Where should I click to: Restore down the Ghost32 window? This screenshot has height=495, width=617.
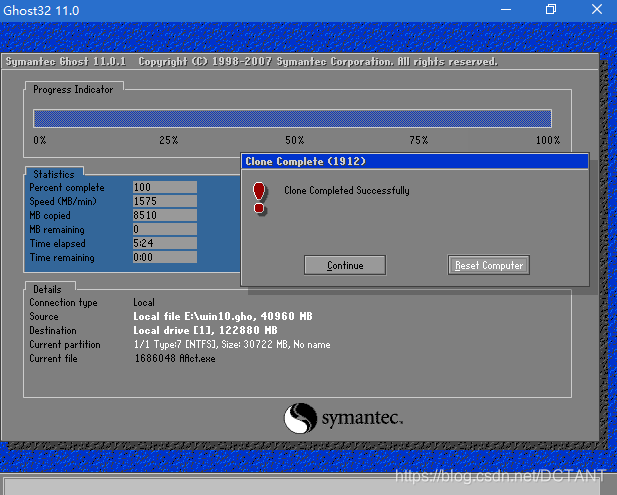(x=551, y=9)
